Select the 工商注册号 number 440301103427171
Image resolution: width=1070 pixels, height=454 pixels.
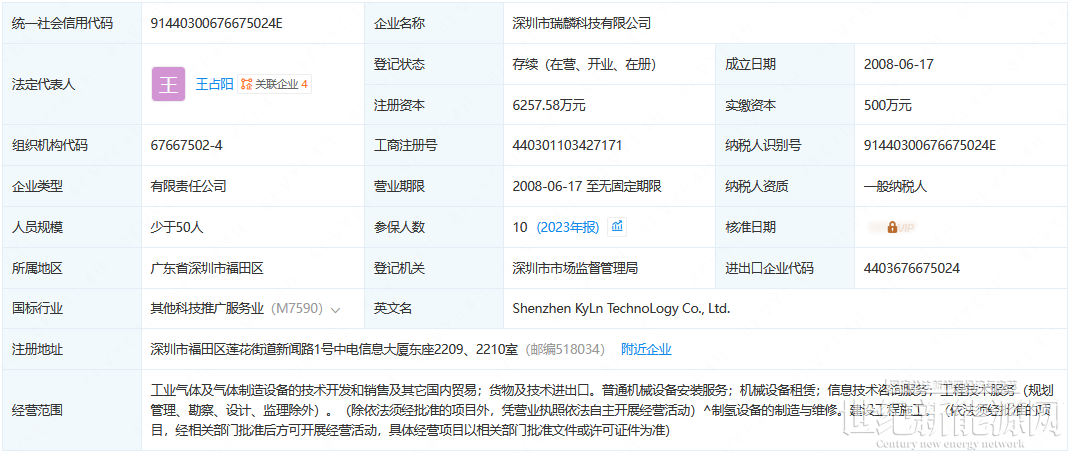tap(567, 145)
